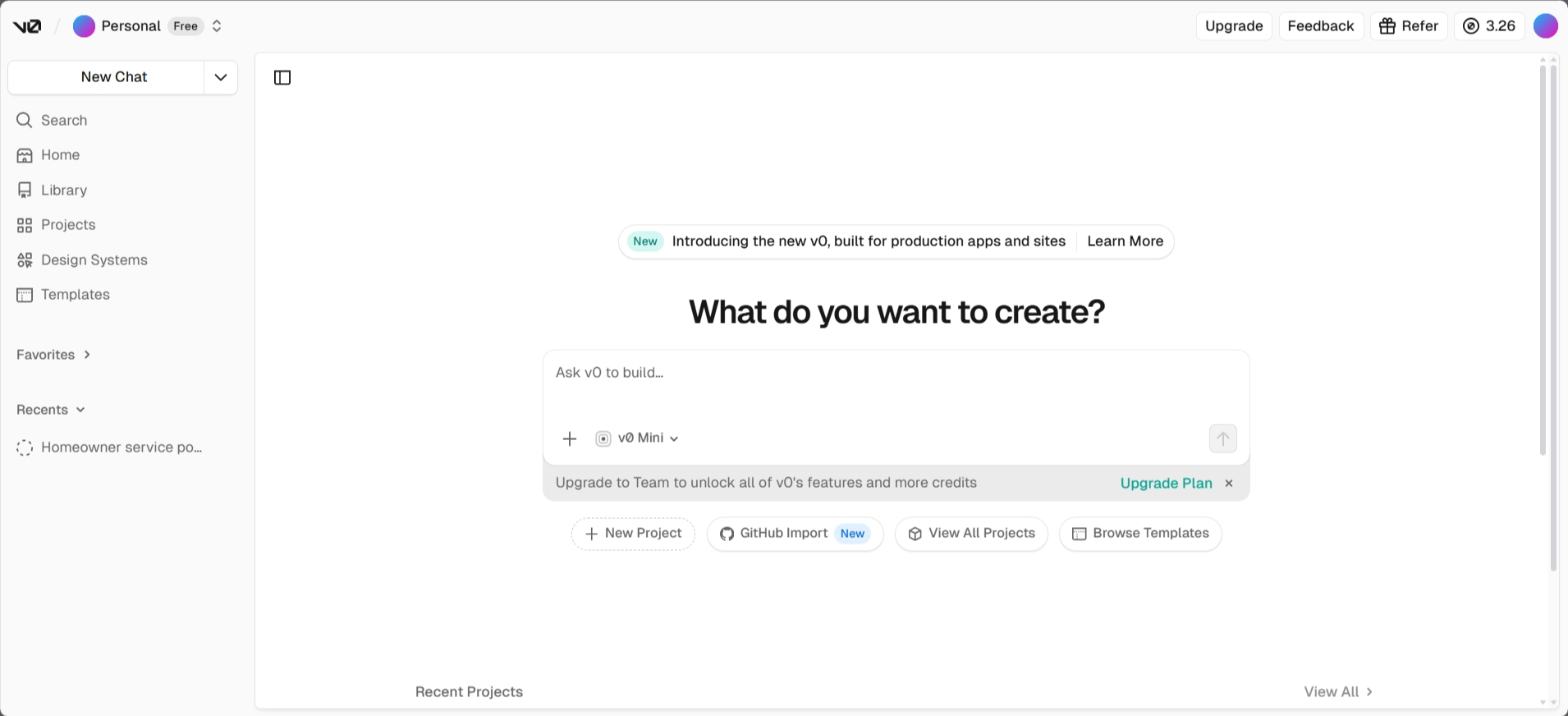Click Browse Templates
The width and height of the screenshot is (1568, 716).
coord(1140,534)
